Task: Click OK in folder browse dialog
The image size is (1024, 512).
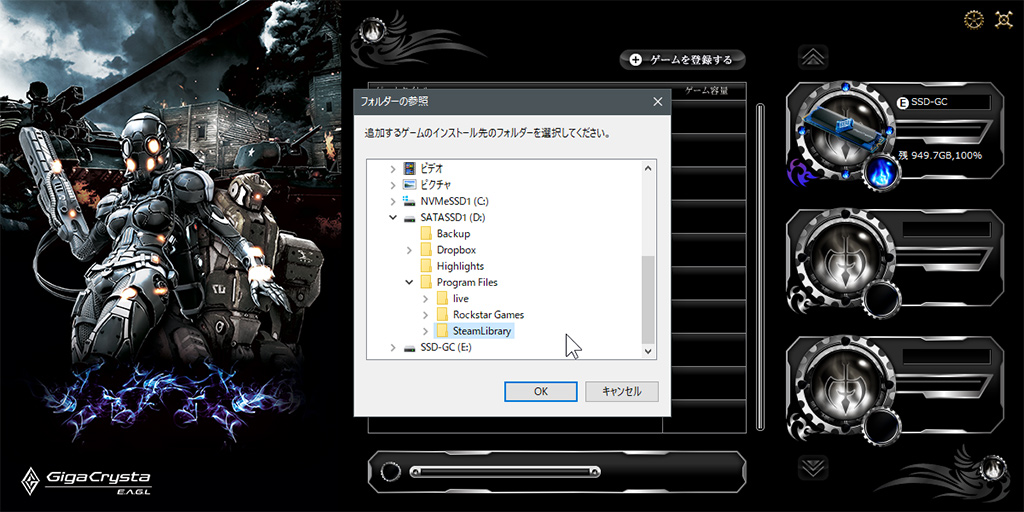Action: pyautogui.click(x=541, y=391)
